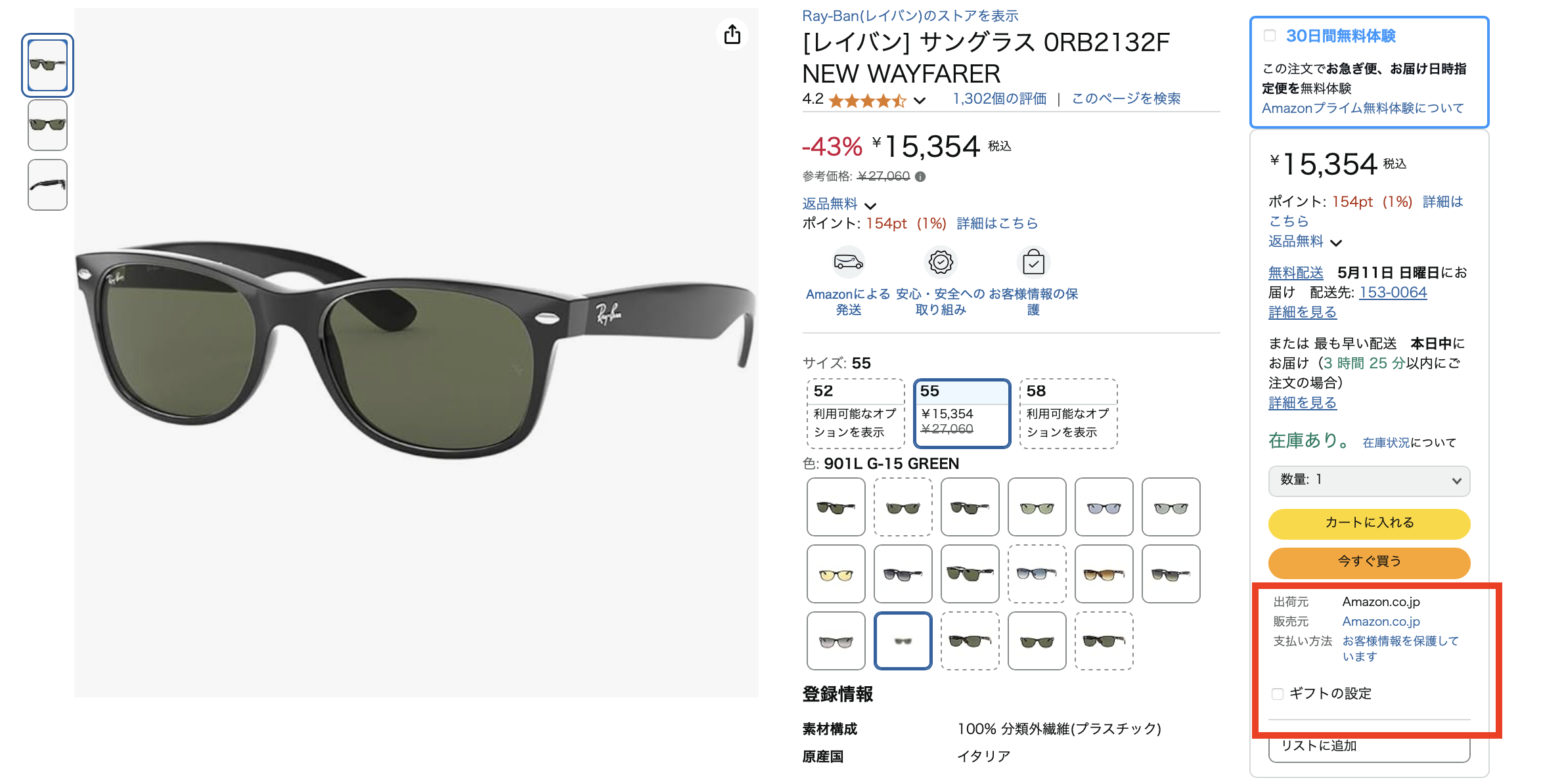Enable the ギフトの設定 checkbox
1541x784 pixels.
tap(1278, 694)
